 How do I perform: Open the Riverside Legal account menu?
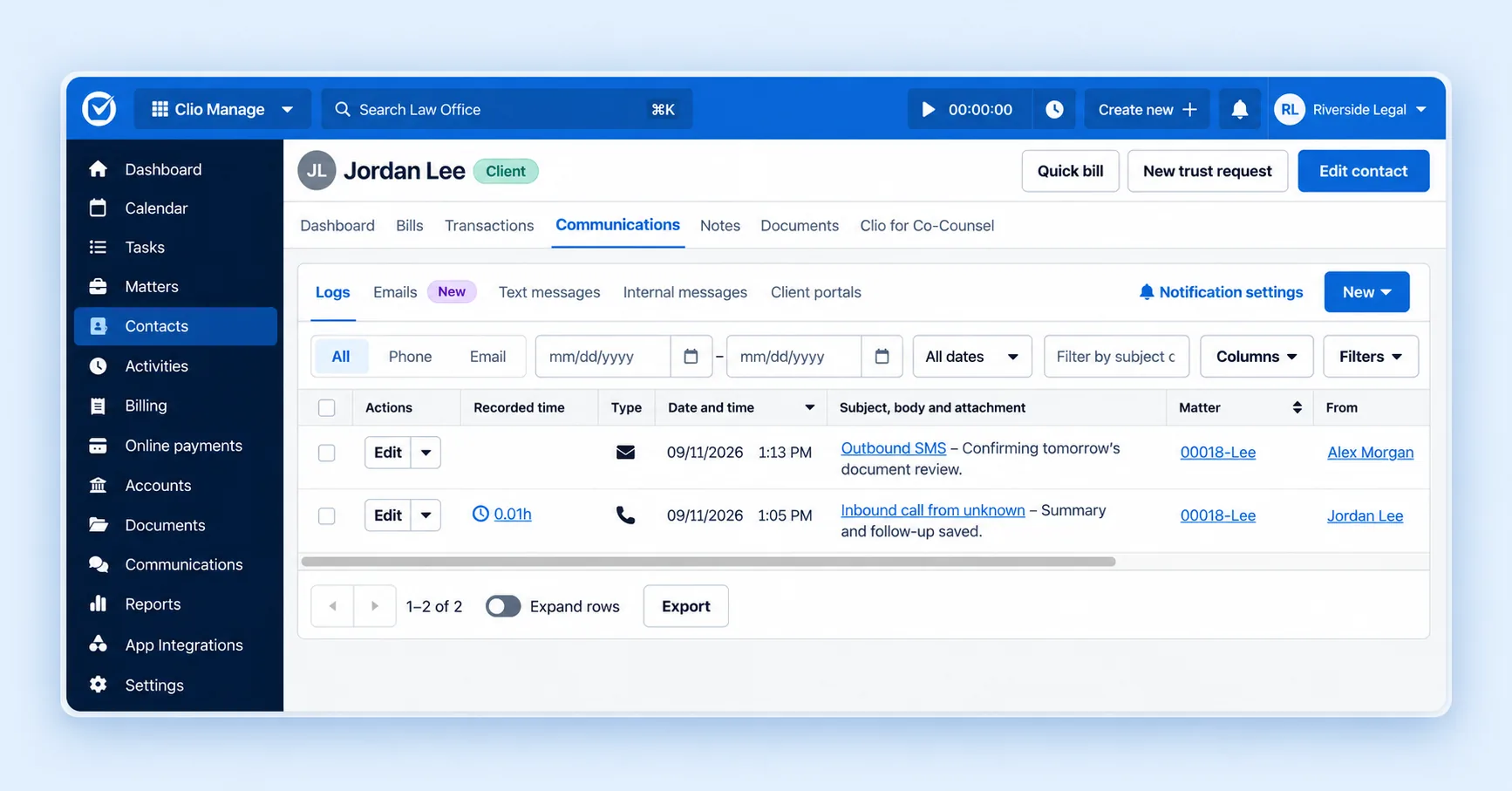pyautogui.click(x=1352, y=110)
